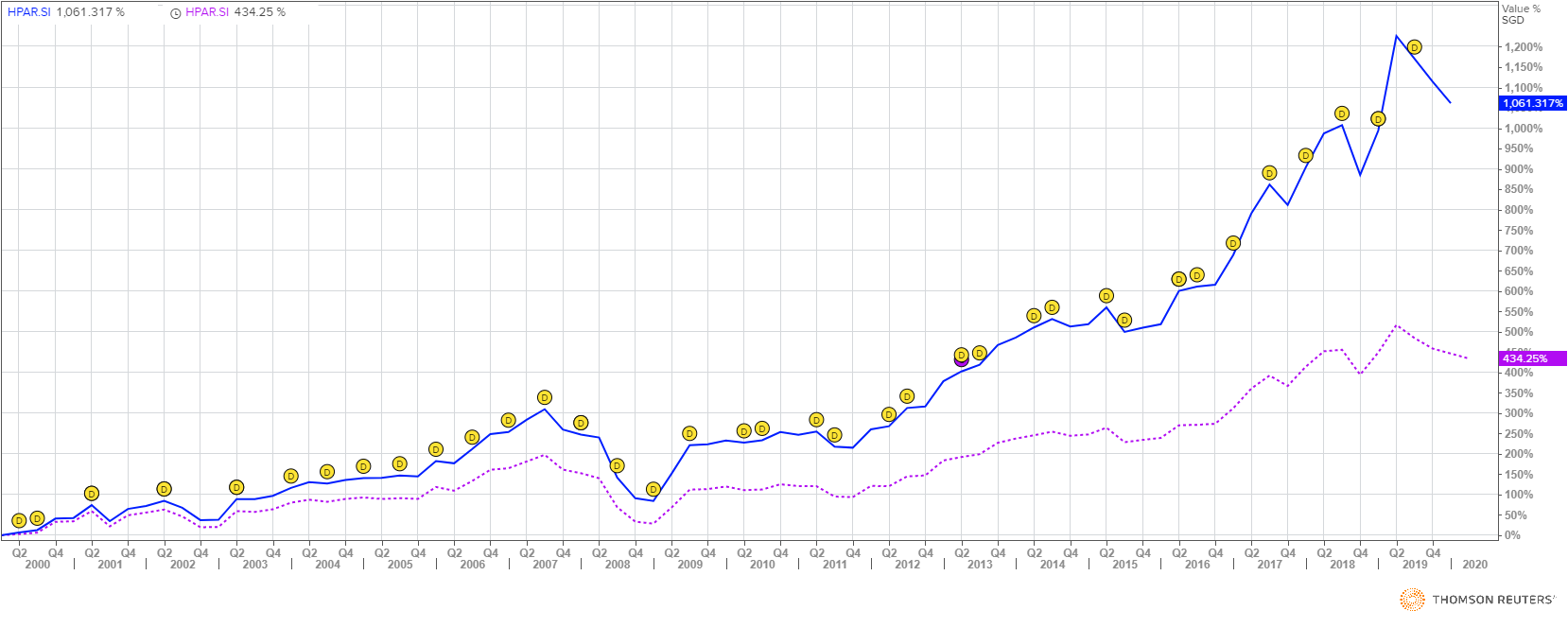This screenshot has width=1568, height=628.
Task: Click the blue 1,061.317% value tag
Action: point(1533,103)
